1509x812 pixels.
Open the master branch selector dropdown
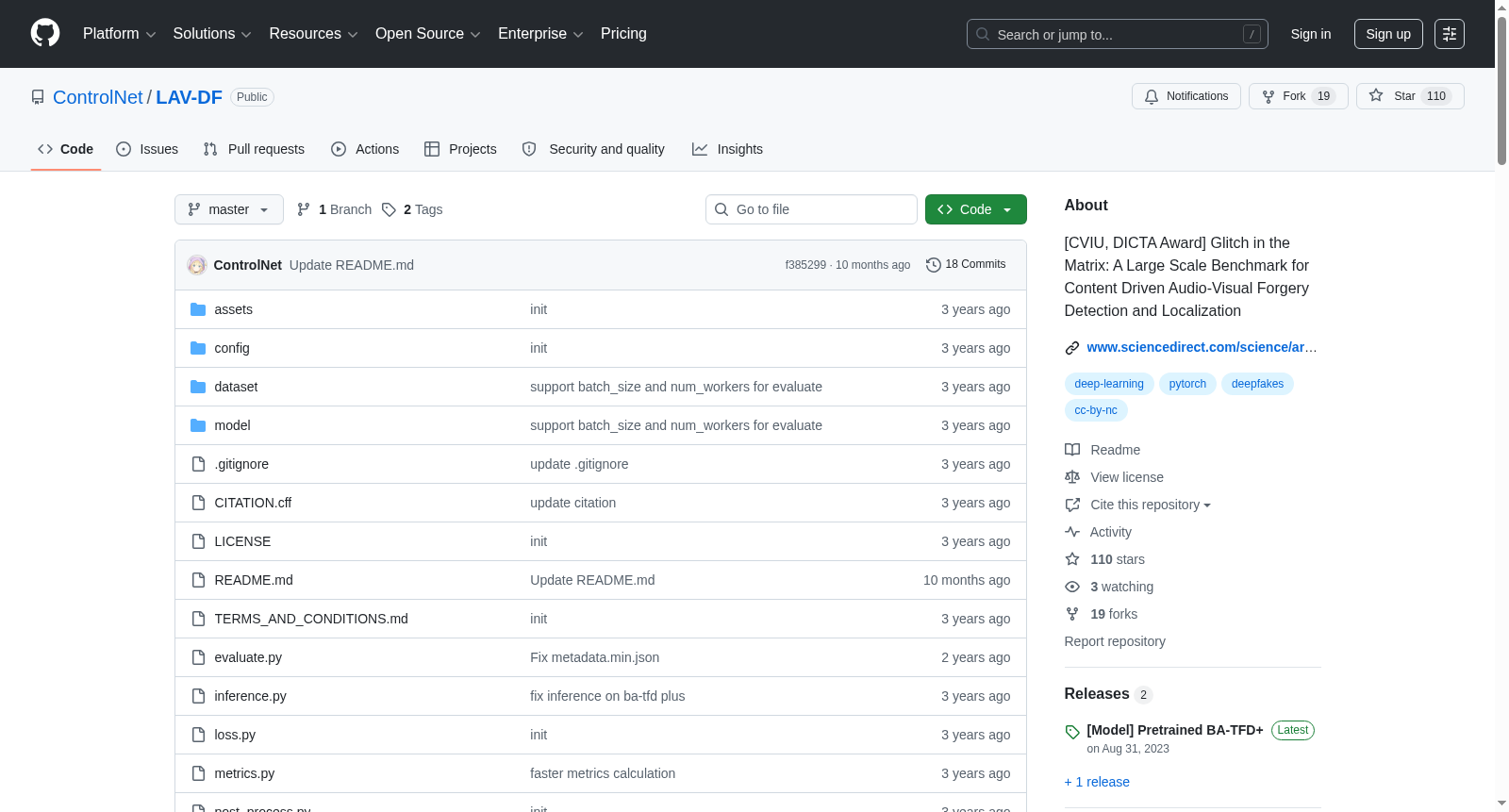point(229,209)
